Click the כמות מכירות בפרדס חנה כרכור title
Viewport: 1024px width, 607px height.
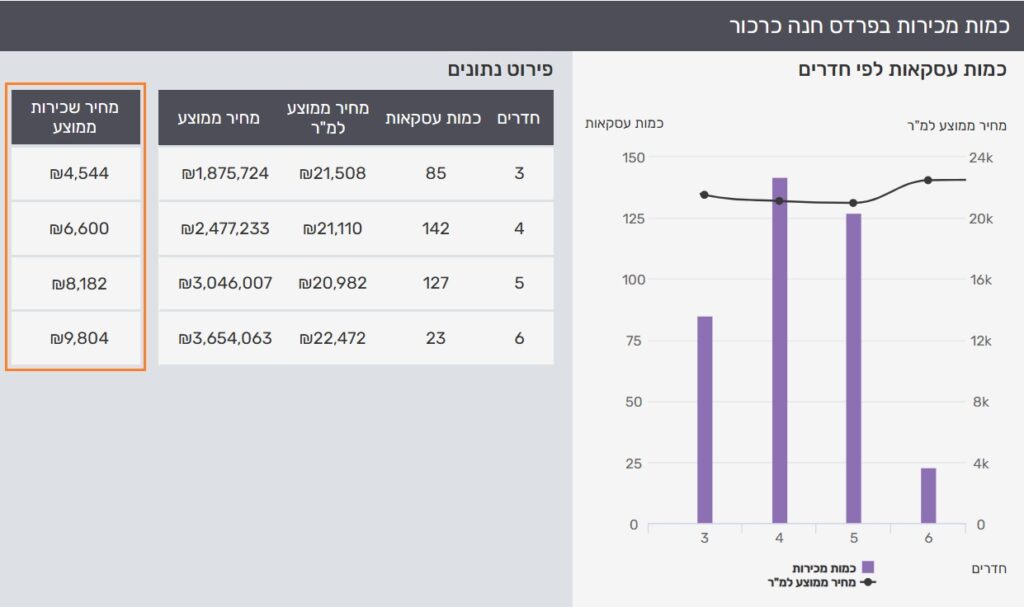click(x=869, y=25)
